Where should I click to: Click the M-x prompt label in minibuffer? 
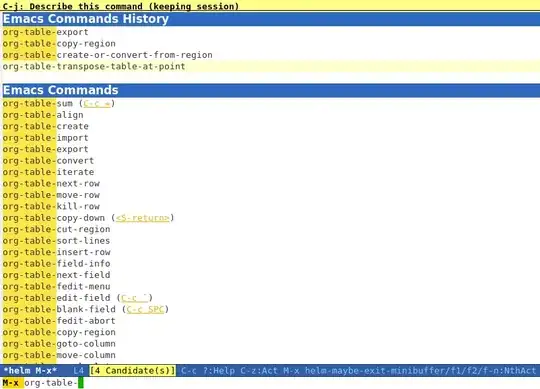tap(11, 382)
